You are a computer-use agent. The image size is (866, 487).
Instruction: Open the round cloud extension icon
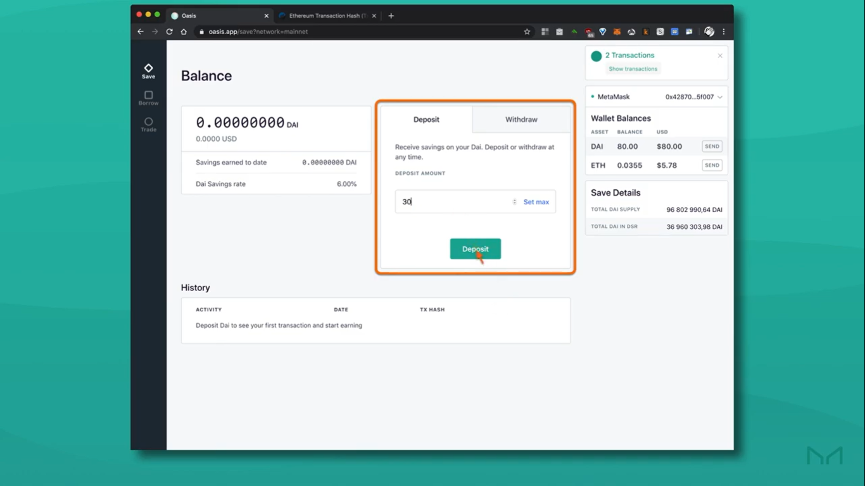point(631,32)
